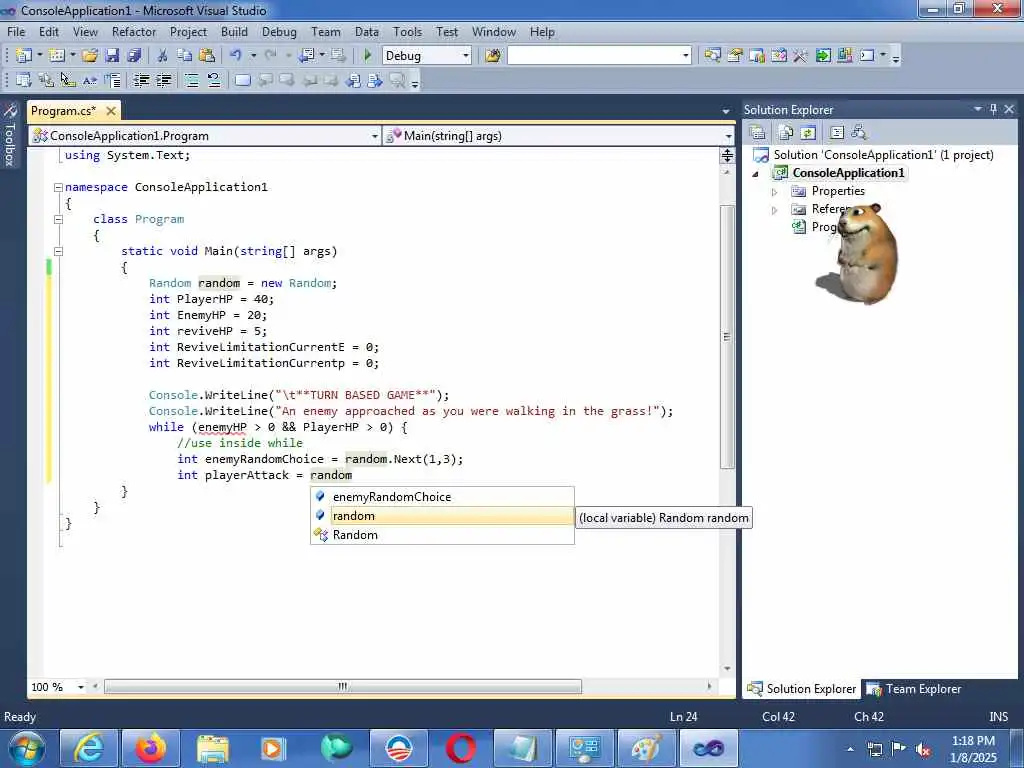Open the Tools menu
This screenshot has height=768, width=1024.
(x=408, y=31)
